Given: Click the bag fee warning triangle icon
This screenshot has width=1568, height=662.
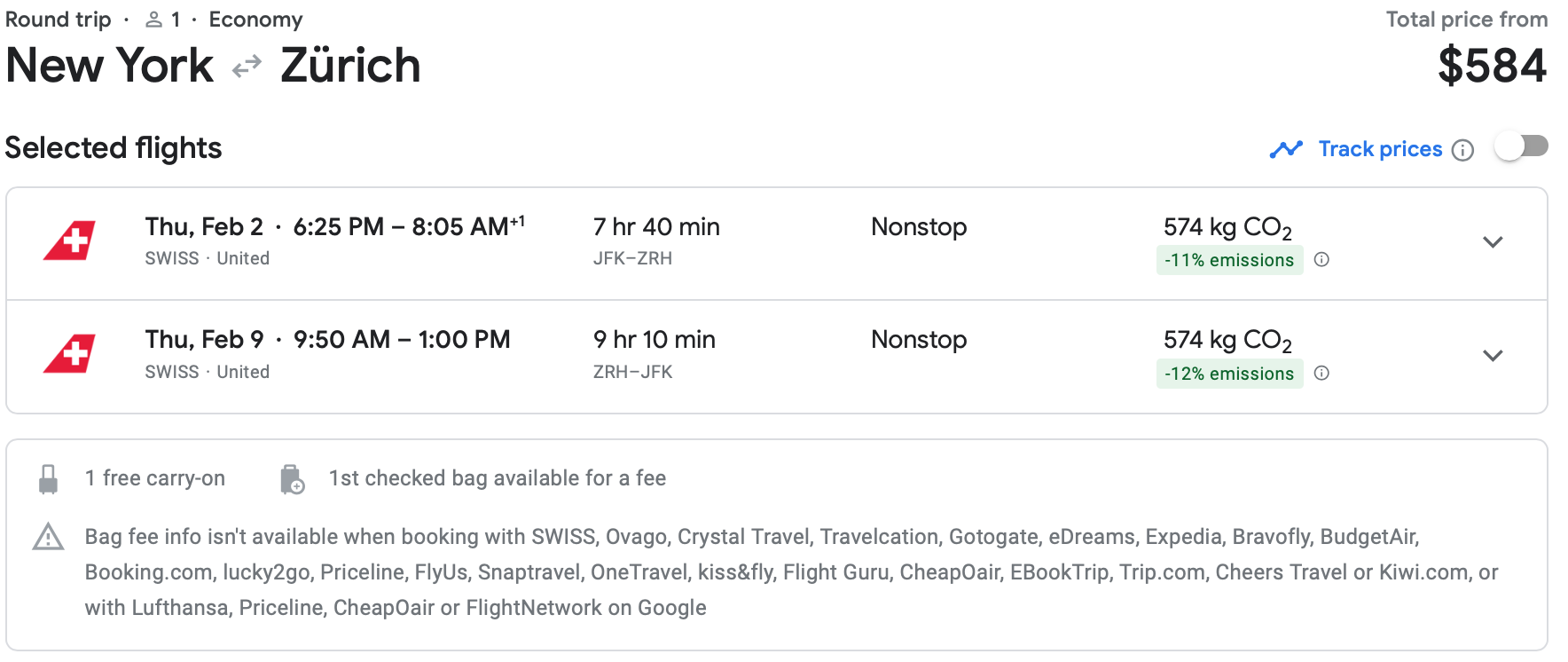Looking at the screenshot, I should click(x=48, y=537).
